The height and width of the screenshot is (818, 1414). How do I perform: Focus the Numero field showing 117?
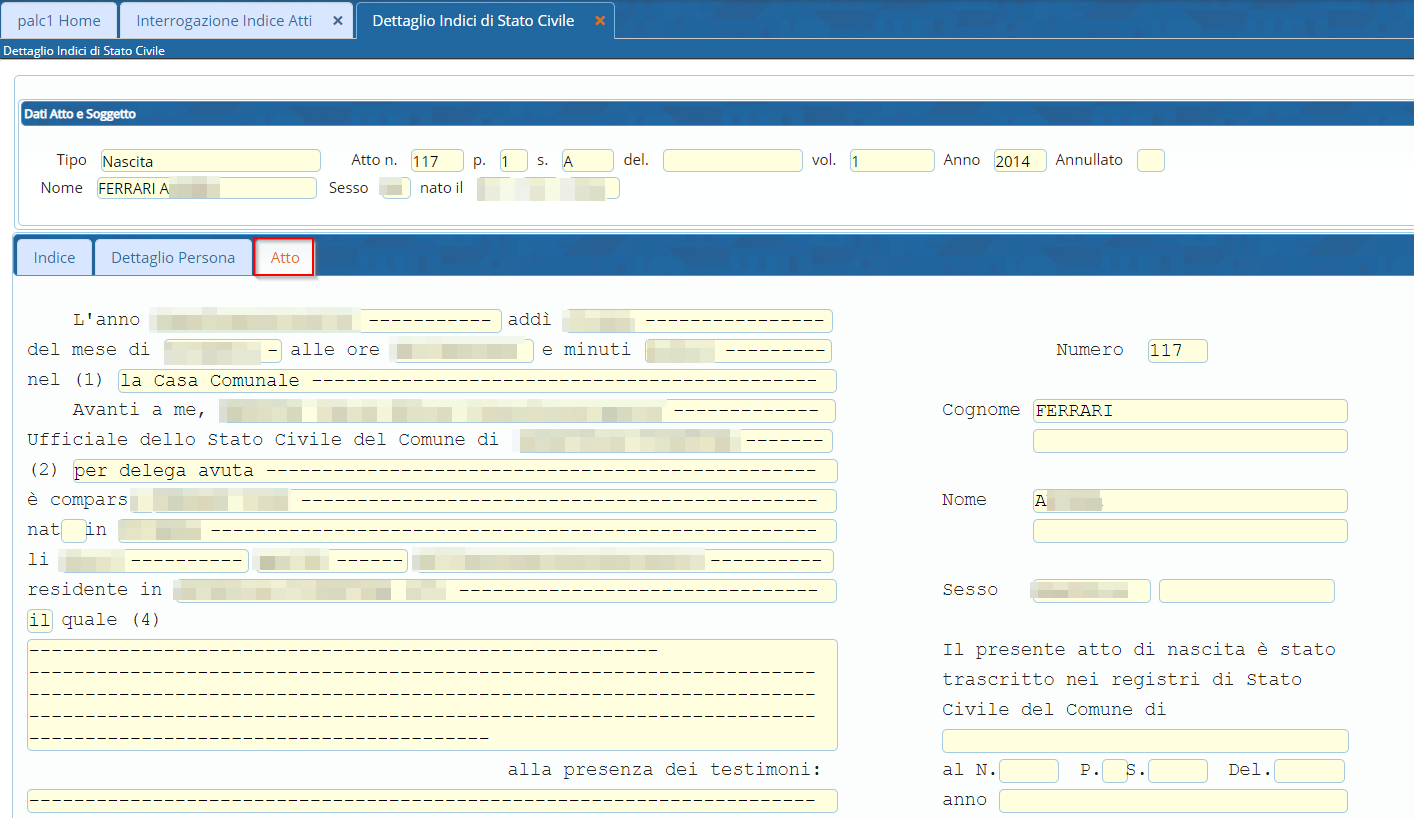(x=1177, y=351)
